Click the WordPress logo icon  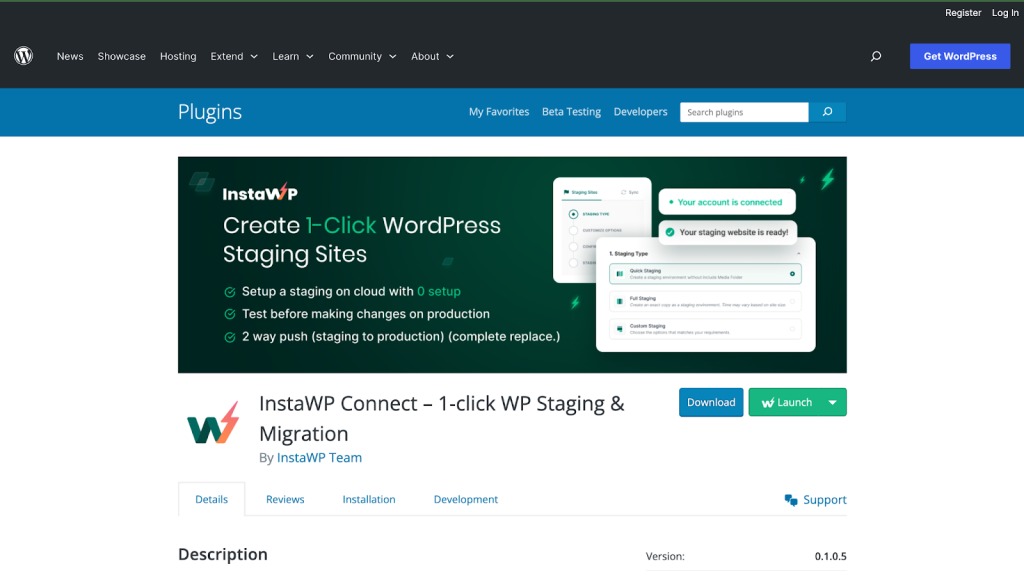point(24,56)
